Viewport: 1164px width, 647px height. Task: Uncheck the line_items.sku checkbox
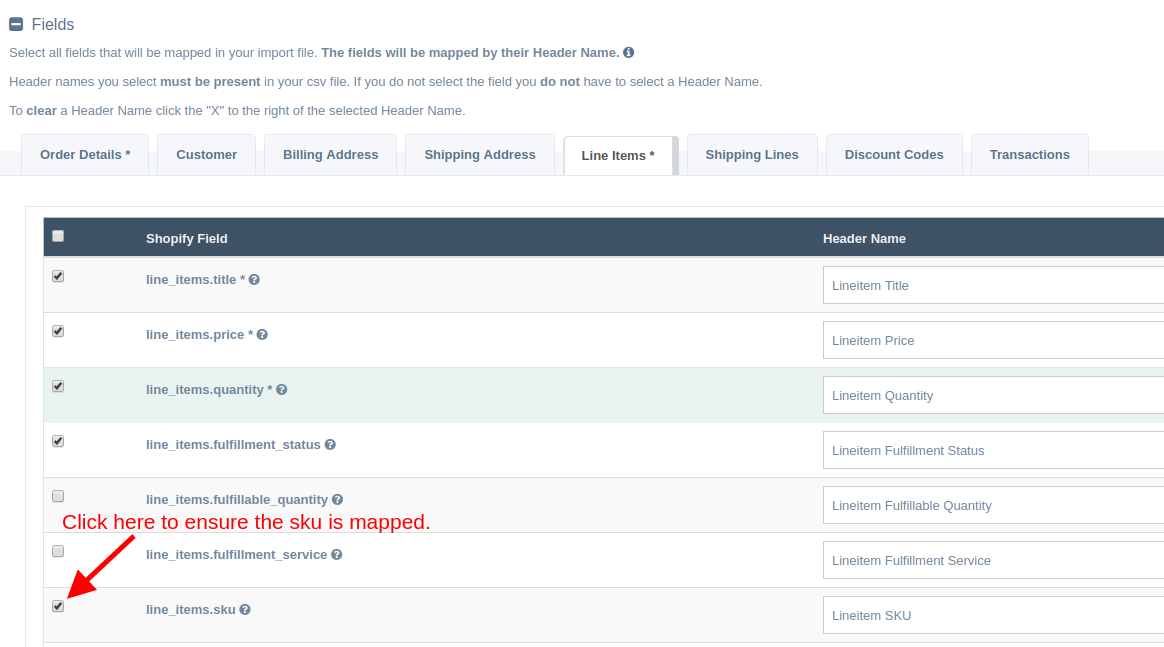58,606
